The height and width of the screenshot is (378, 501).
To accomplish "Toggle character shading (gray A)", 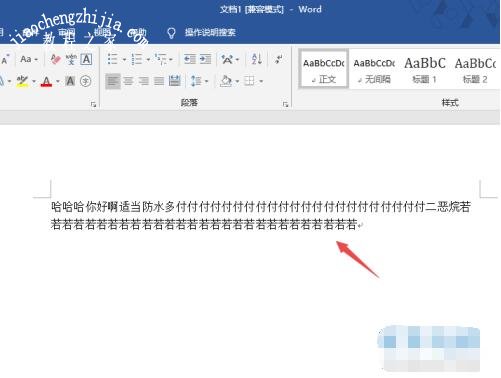I will pos(70,81).
